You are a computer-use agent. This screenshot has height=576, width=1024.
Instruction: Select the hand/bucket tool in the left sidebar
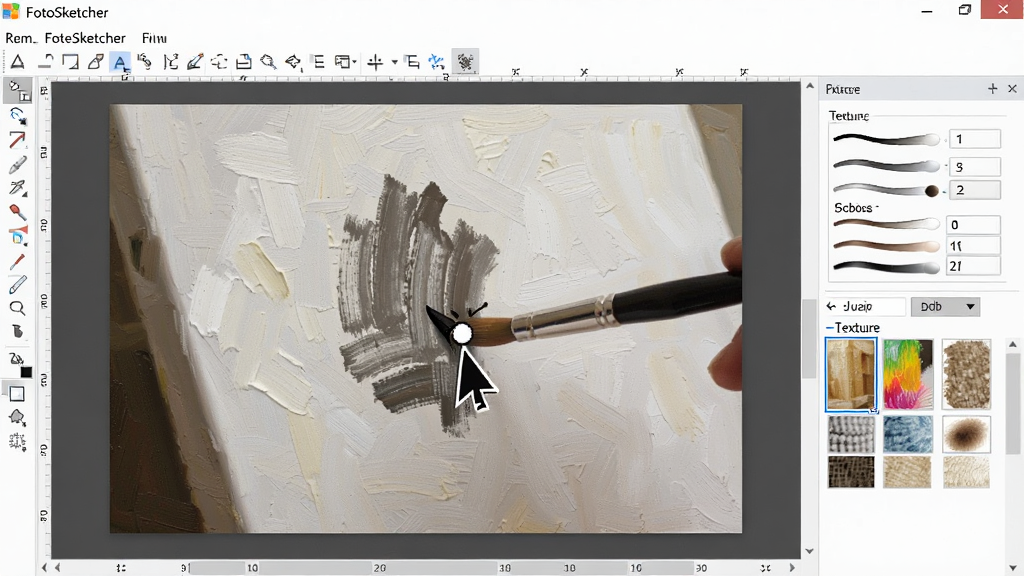pos(18,331)
